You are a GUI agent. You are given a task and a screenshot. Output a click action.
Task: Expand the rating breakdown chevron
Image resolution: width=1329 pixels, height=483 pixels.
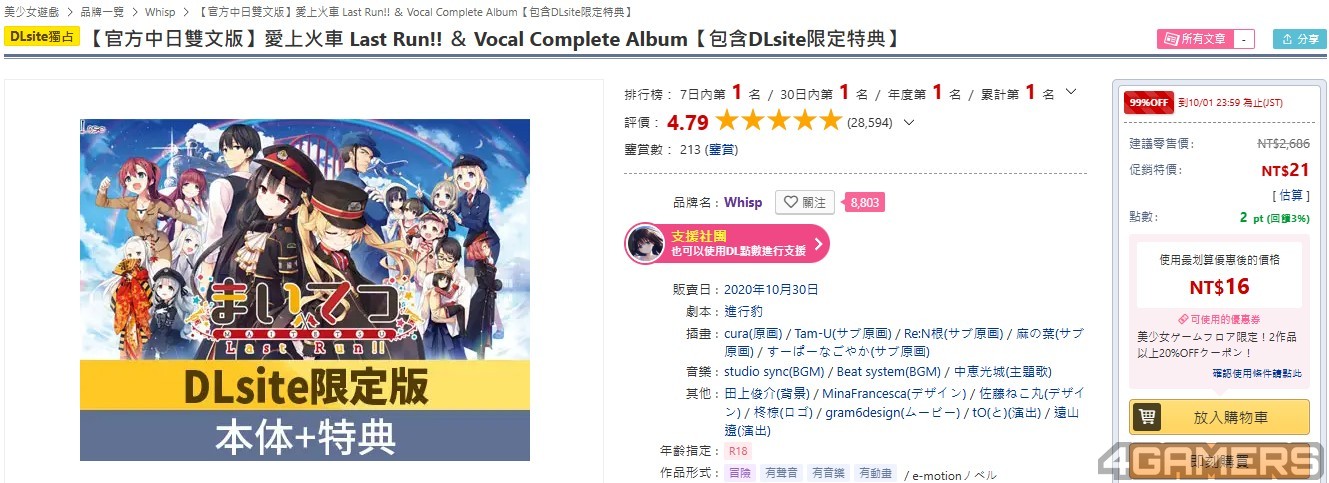click(x=908, y=123)
